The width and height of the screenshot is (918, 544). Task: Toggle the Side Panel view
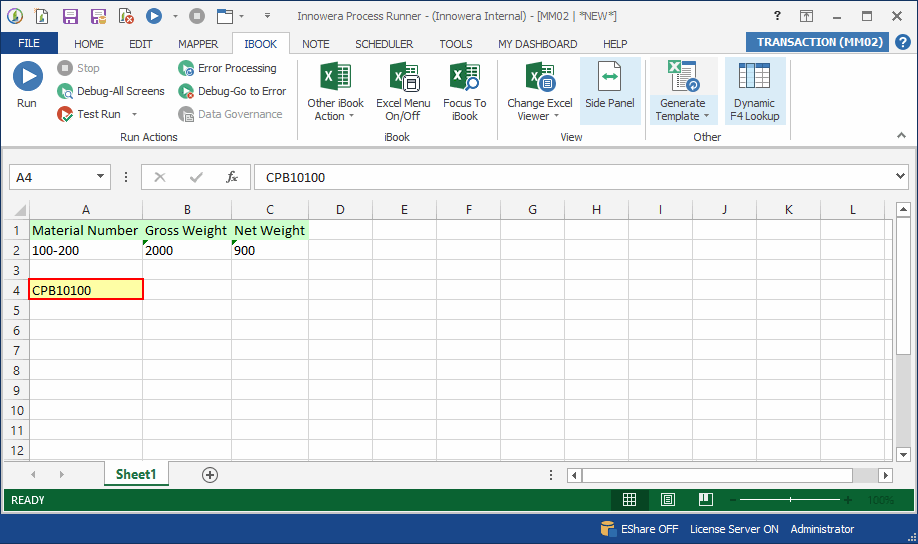[610, 91]
